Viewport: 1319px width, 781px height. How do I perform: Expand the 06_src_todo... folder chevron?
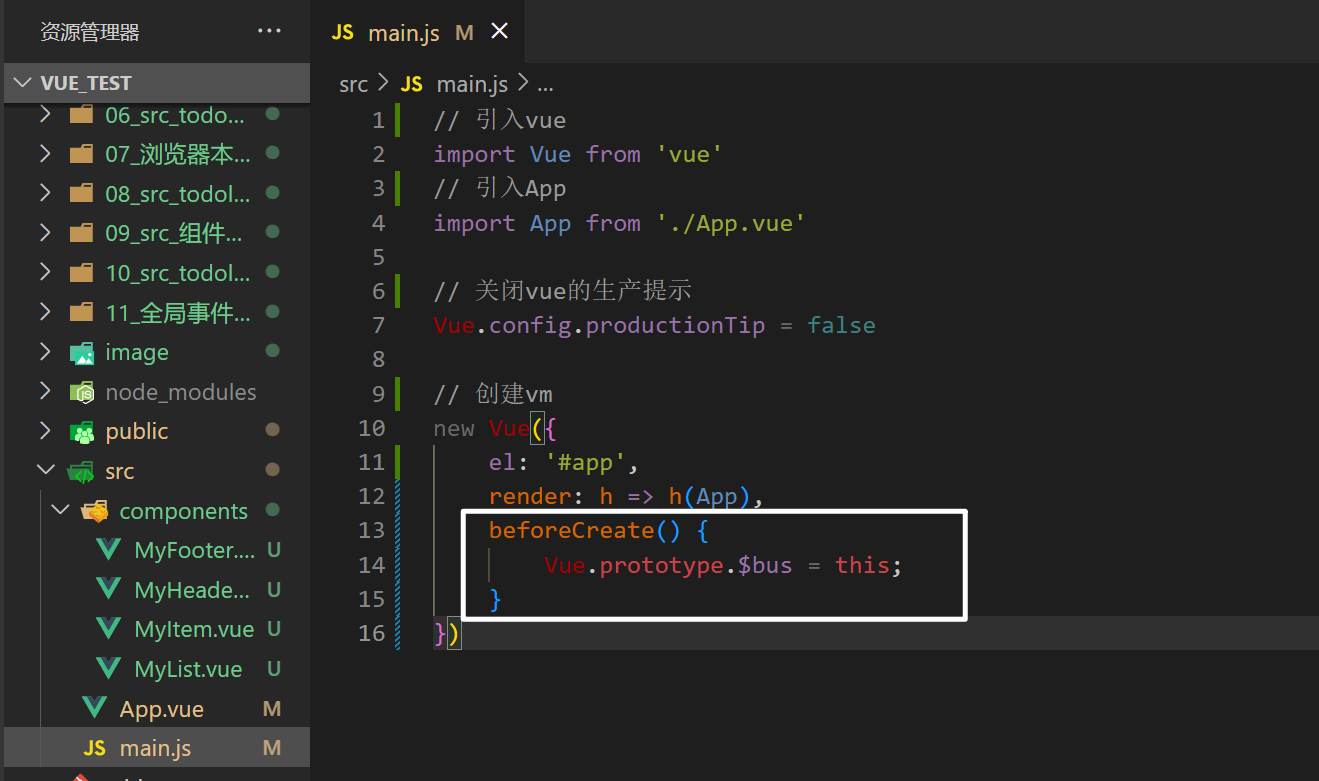[x=45, y=115]
